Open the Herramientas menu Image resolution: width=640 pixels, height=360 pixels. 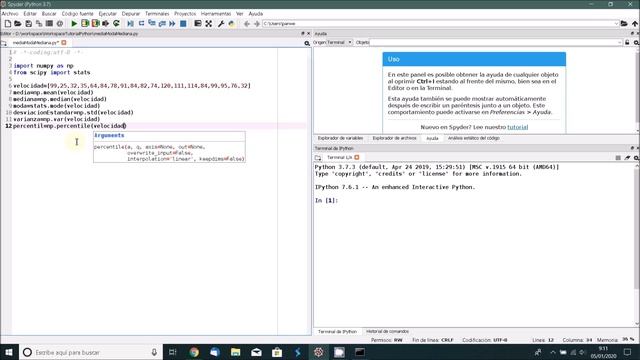coord(216,13)
